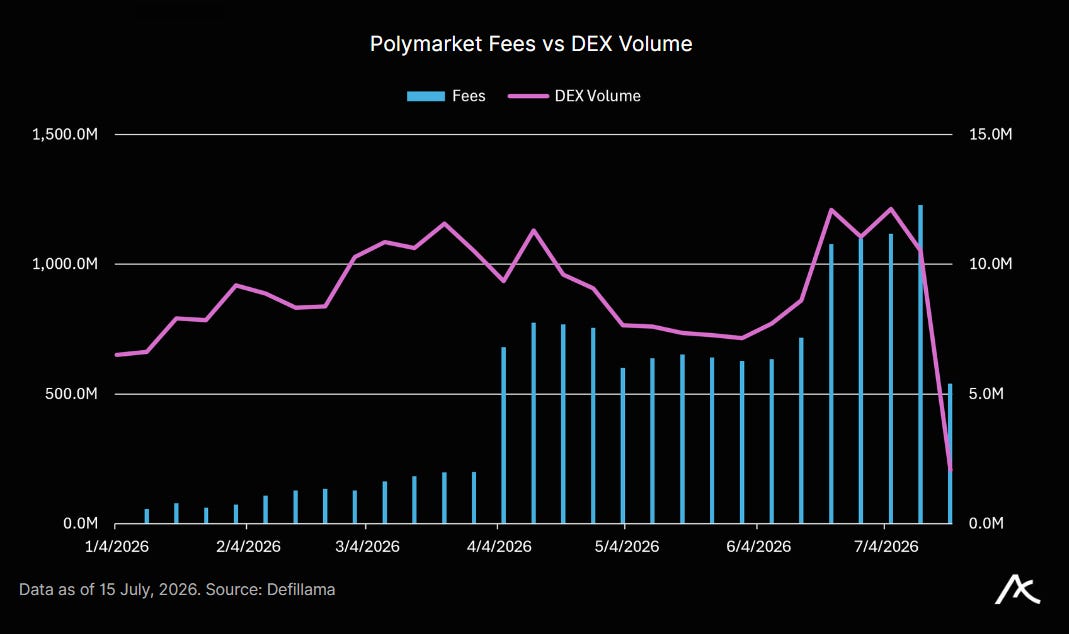Click the 2/4/2026 date label
Viewport: 1069px width, 634px height.
click(x=248, y=547)
